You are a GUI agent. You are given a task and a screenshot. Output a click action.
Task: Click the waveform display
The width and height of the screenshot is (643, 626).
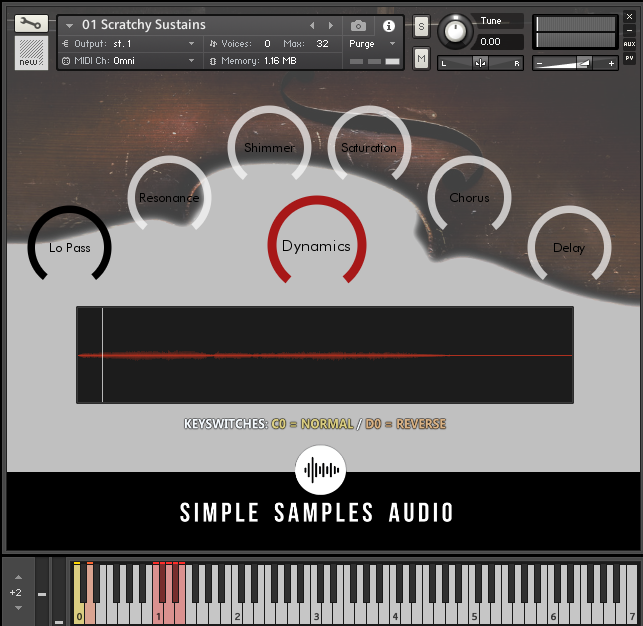[x=325, y=355]
